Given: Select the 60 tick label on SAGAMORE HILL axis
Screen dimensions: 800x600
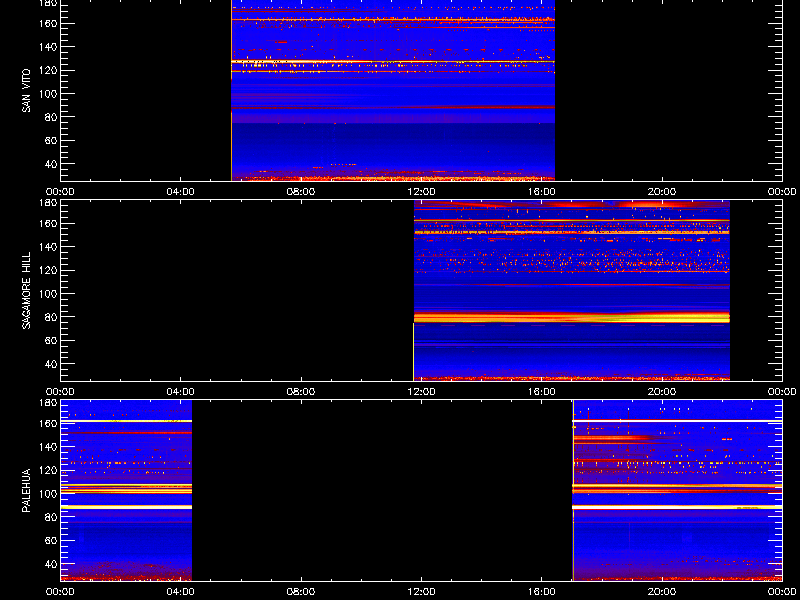Looking at the screenshot, I should (50, 340).
